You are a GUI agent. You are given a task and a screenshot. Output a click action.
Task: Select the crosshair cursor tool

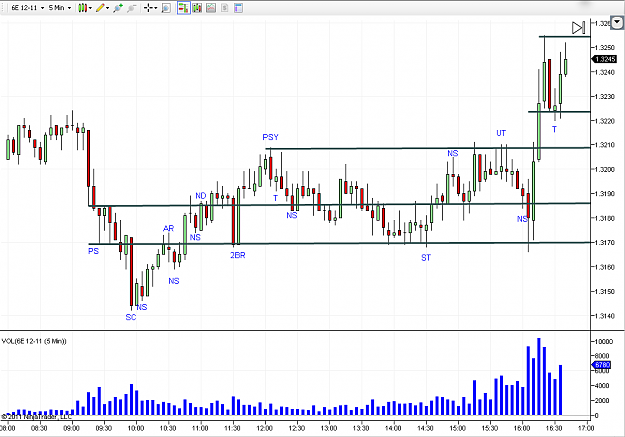coord(148,8)
